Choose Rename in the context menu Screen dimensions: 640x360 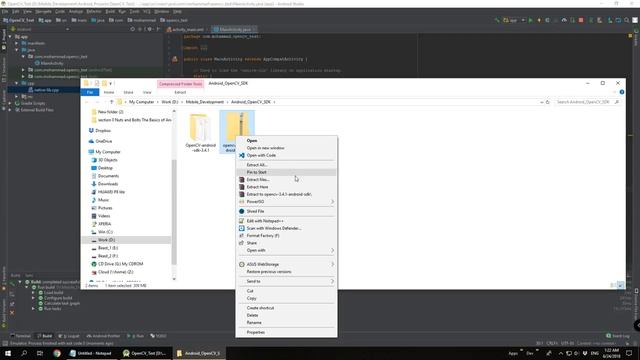pyautogui.click(x=254, y=323)
